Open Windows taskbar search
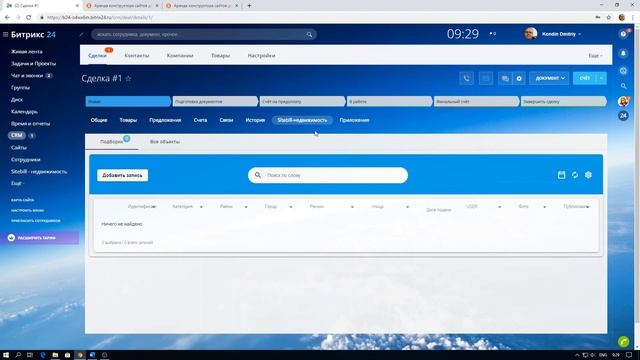The width and height of the screenshot is (640, 360). point(18,355)
